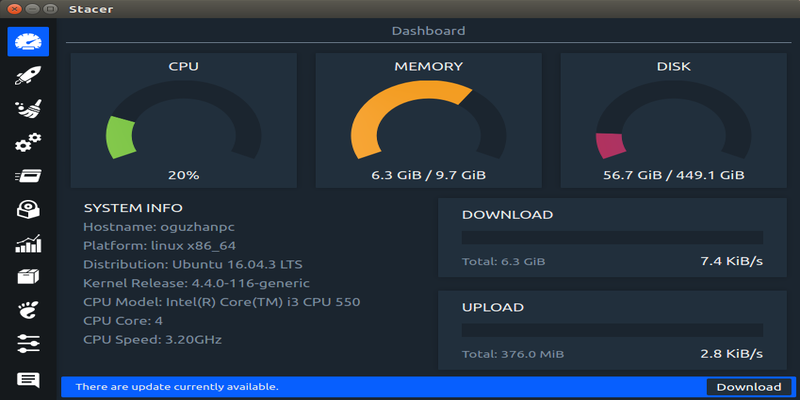Viewport: 800px width, 400px height.
Task: Open Services gears icon
Action: tap(28, 142)
